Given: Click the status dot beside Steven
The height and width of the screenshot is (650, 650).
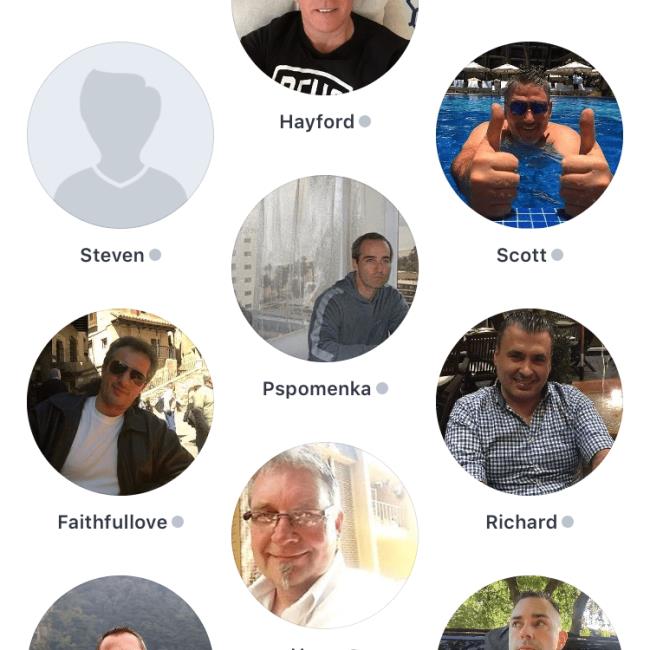Looking at the screenshot, I should (x=155, y=255).
